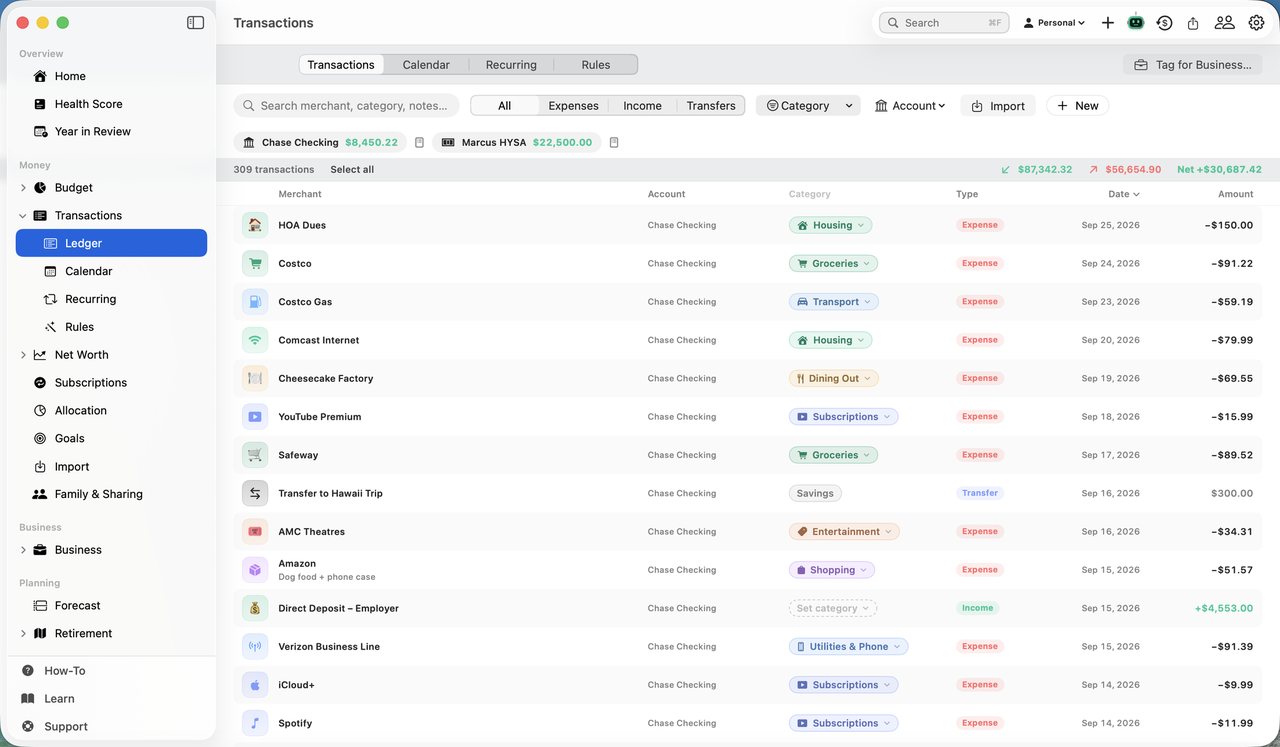
Task: Collapse the Transactions sidebar section
Action: (23, 216)
